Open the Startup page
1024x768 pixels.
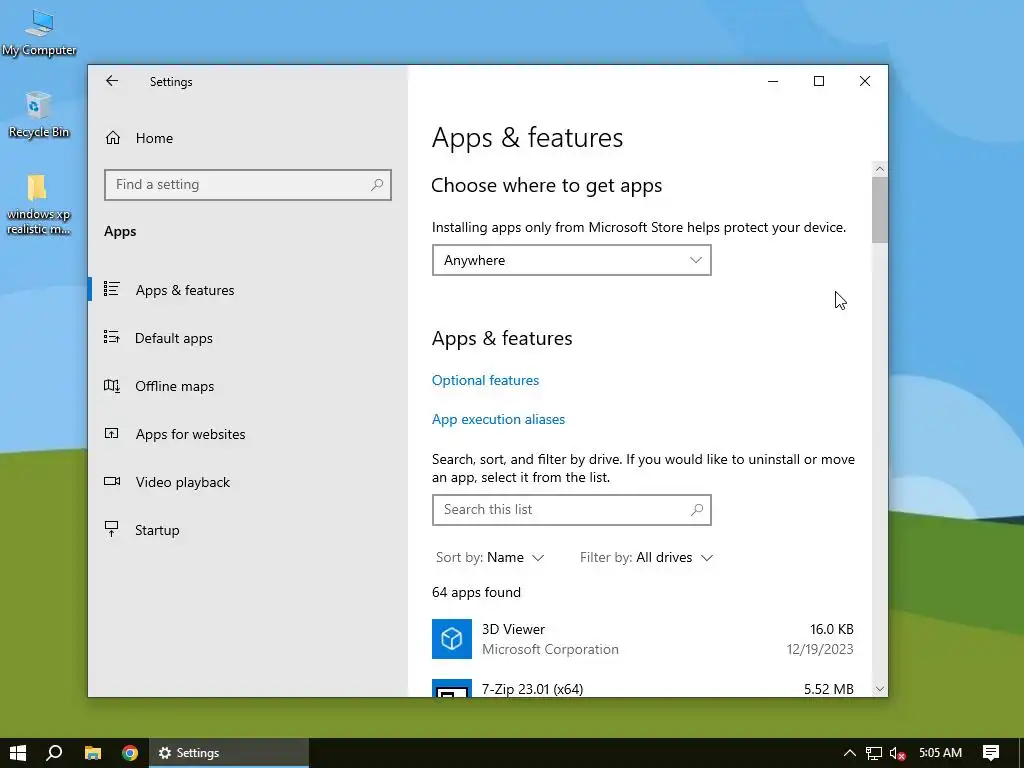pos(157,530)
